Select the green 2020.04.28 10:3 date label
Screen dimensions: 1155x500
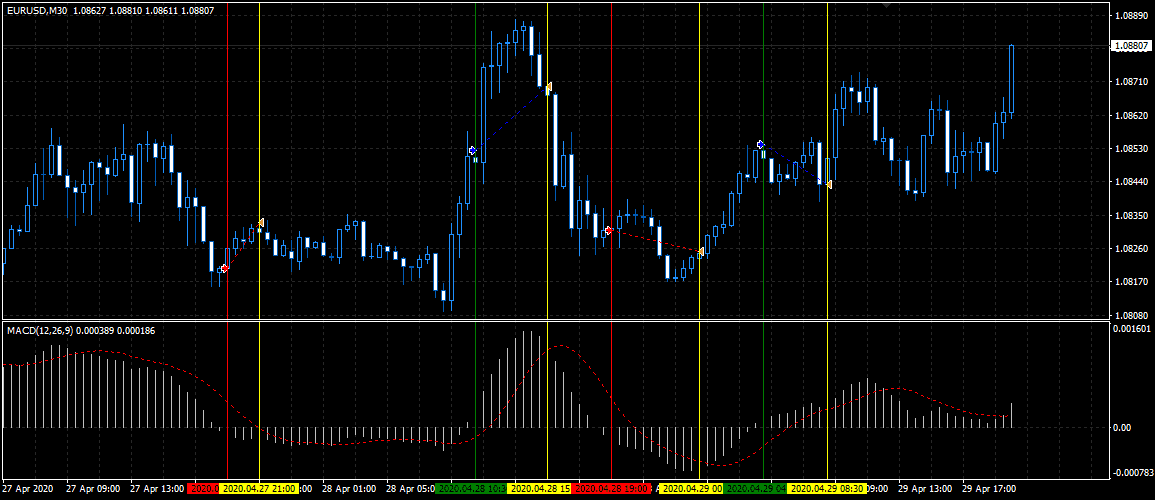coord(471,488)
